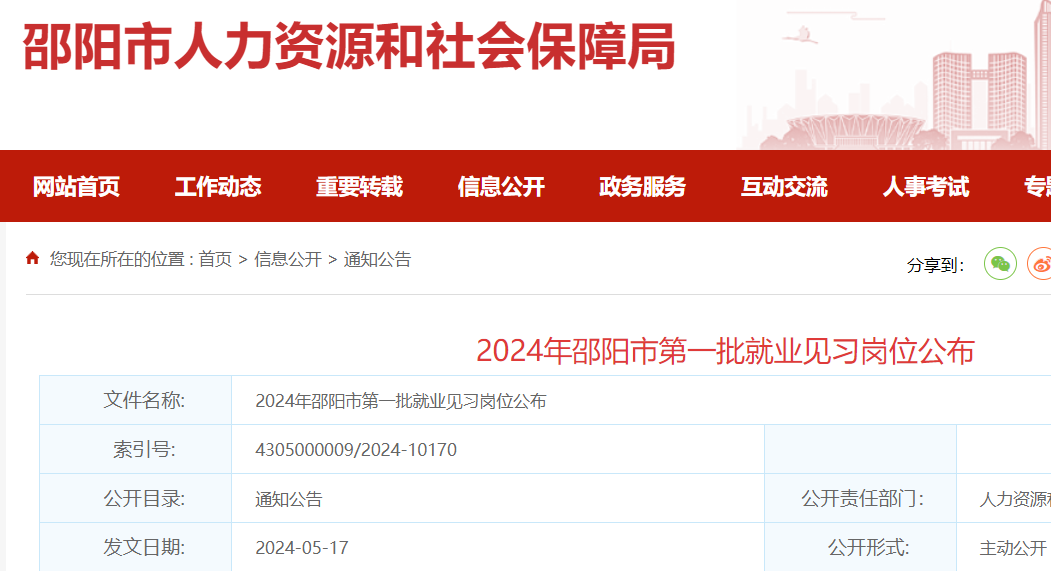Click the 分享到 label
The image size is (1051, 571).
click(x=935, y=265)
